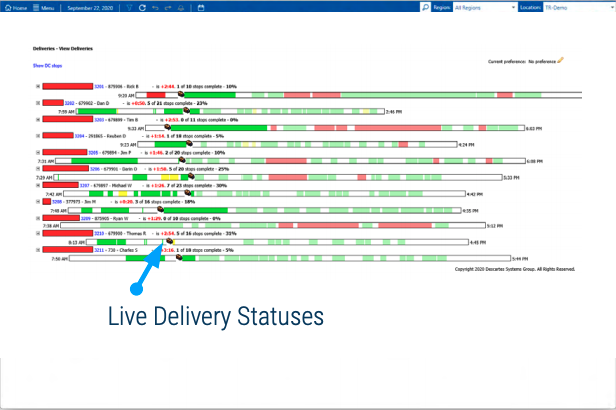The height and width of the screenshot is (410, 616).
Task: Open route 3207 link
Action: [x=84, y=185]
